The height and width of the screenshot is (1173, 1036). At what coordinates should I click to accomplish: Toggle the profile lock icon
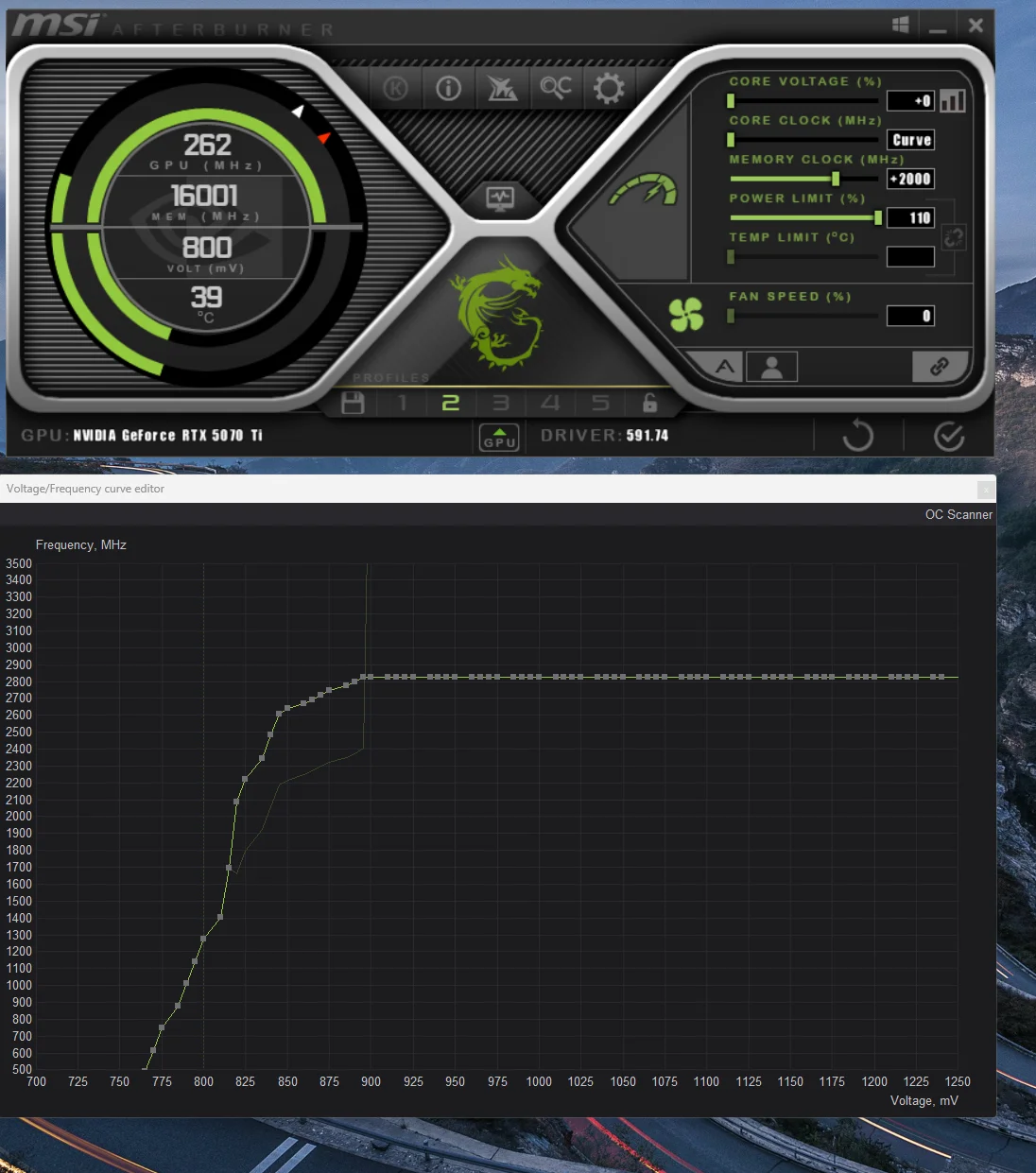(x=649, y=403)
